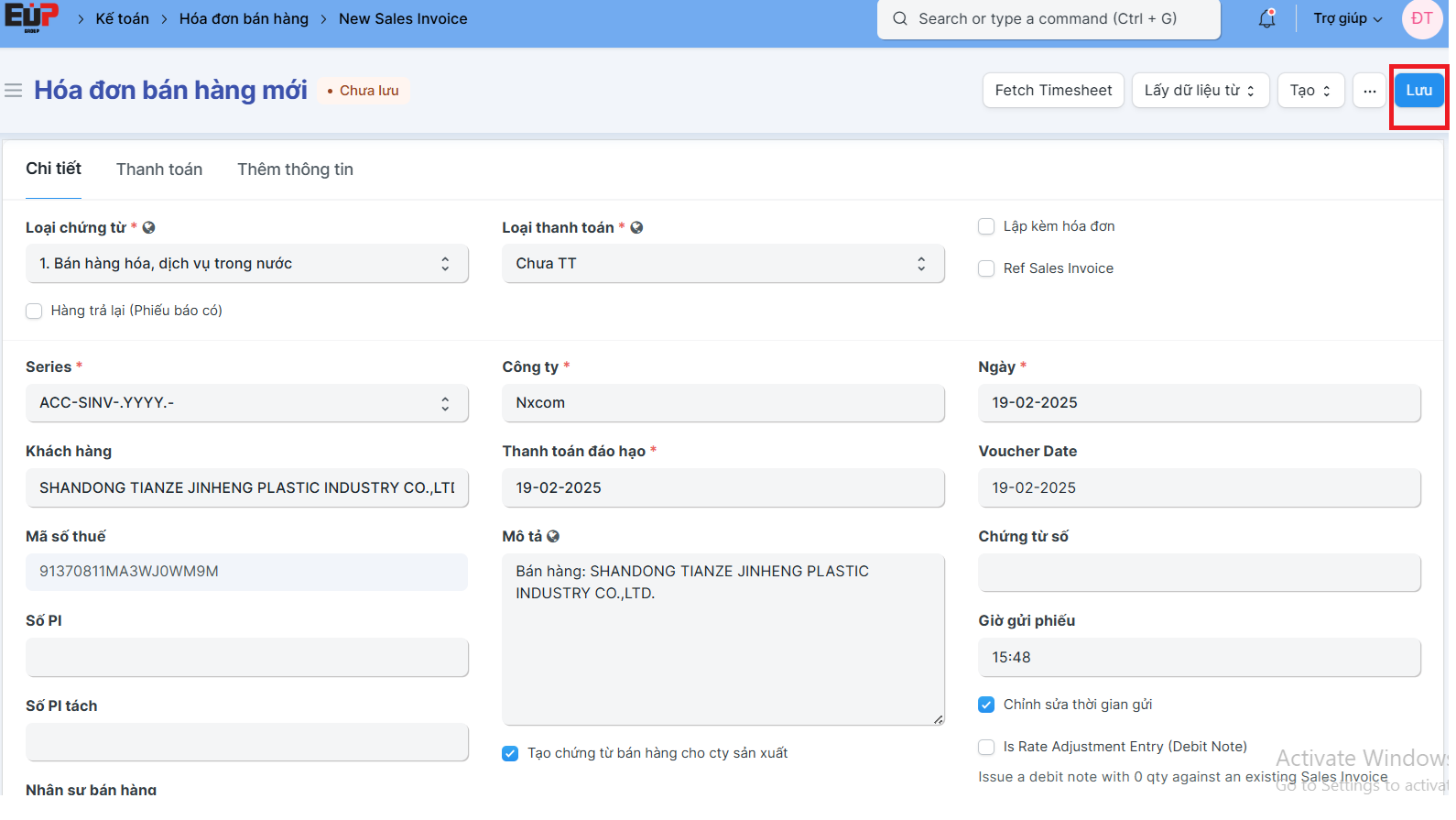Open the Series naming dropdown
Viewport: 1456px width, 820px height.
[246, 403]
